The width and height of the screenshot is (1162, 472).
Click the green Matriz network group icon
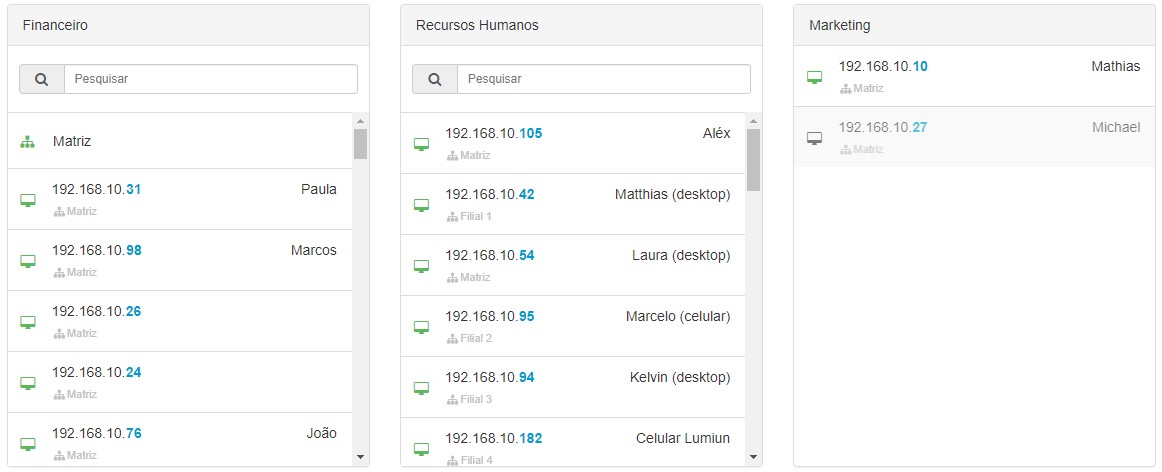pos(27,142)
